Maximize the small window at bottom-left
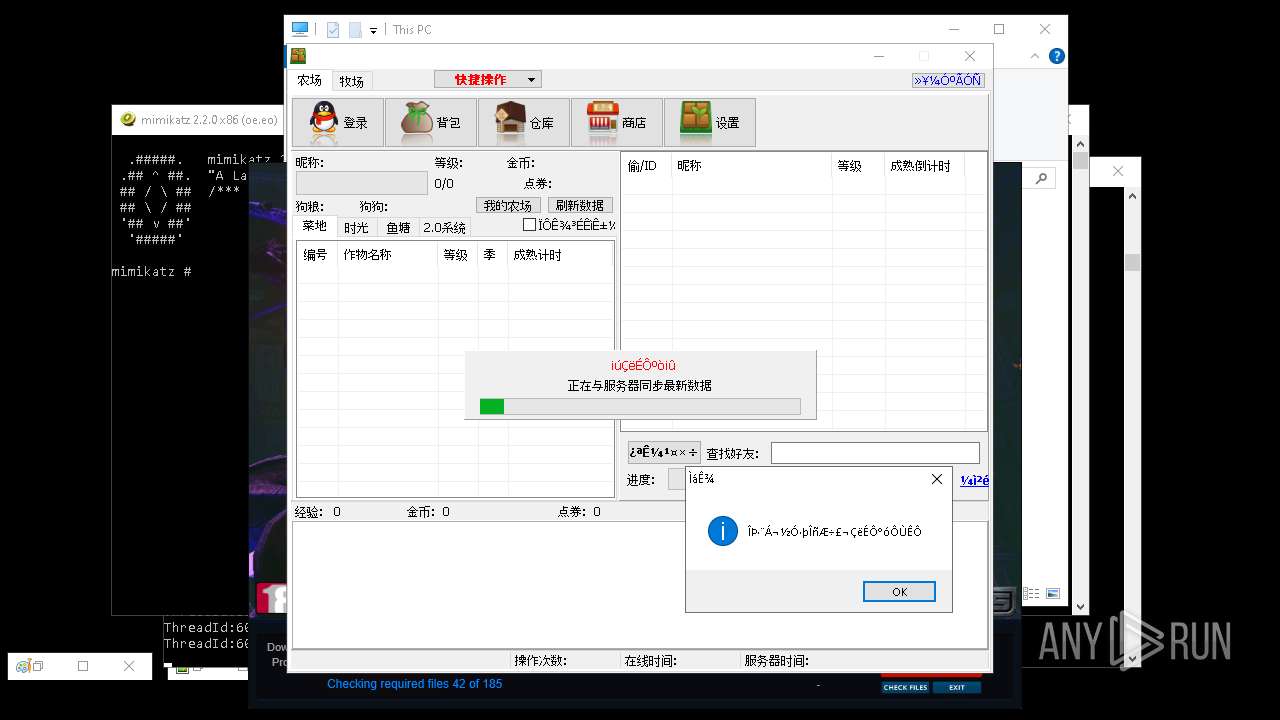Viewport: 1280px width, 720px height. coord(83,666)
